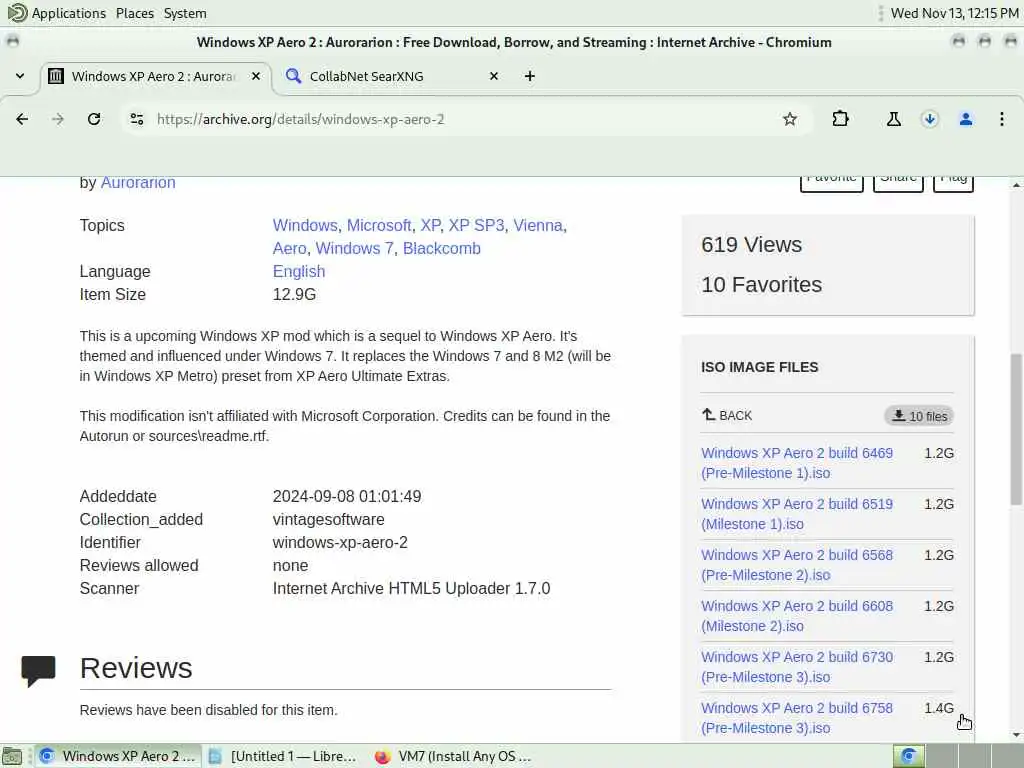The width and height of the screenshot is (1024, 768).
Task: Go back to the previous page
Action: tap(22, 119)
